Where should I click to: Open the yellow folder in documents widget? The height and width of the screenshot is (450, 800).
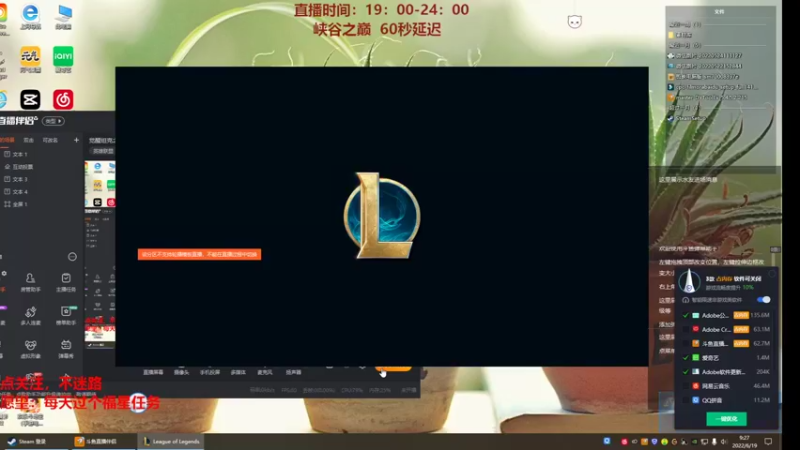tap(671, 35)
